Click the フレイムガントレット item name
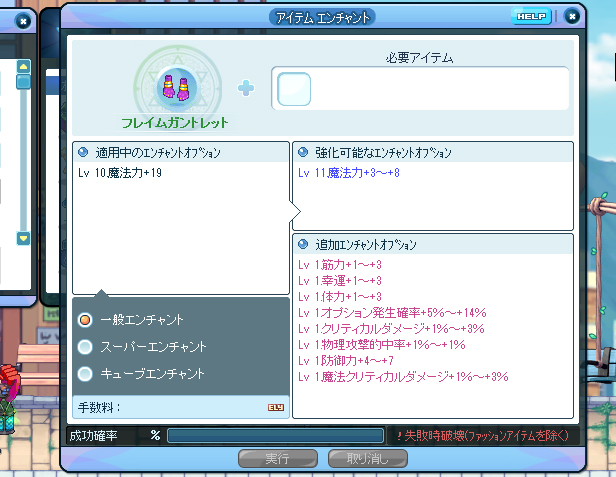This screenshot has width=616, height=477. pyautogui.click(x=174, y=123)
